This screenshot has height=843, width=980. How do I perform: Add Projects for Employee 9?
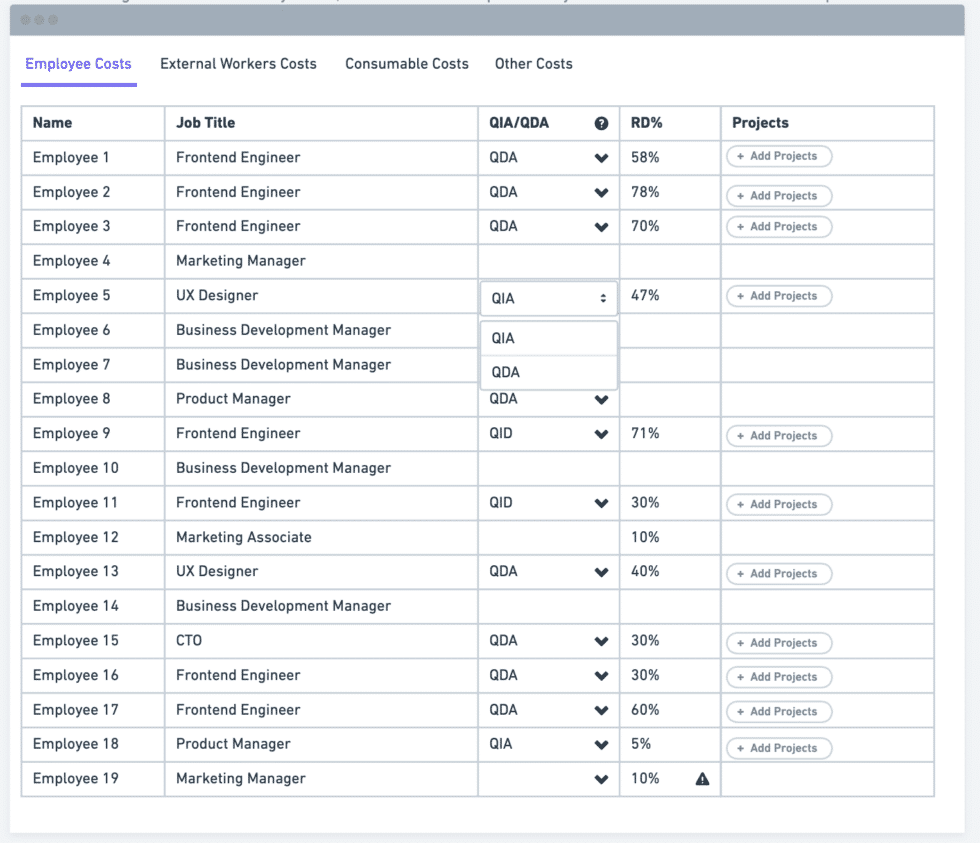pos(779,436)
